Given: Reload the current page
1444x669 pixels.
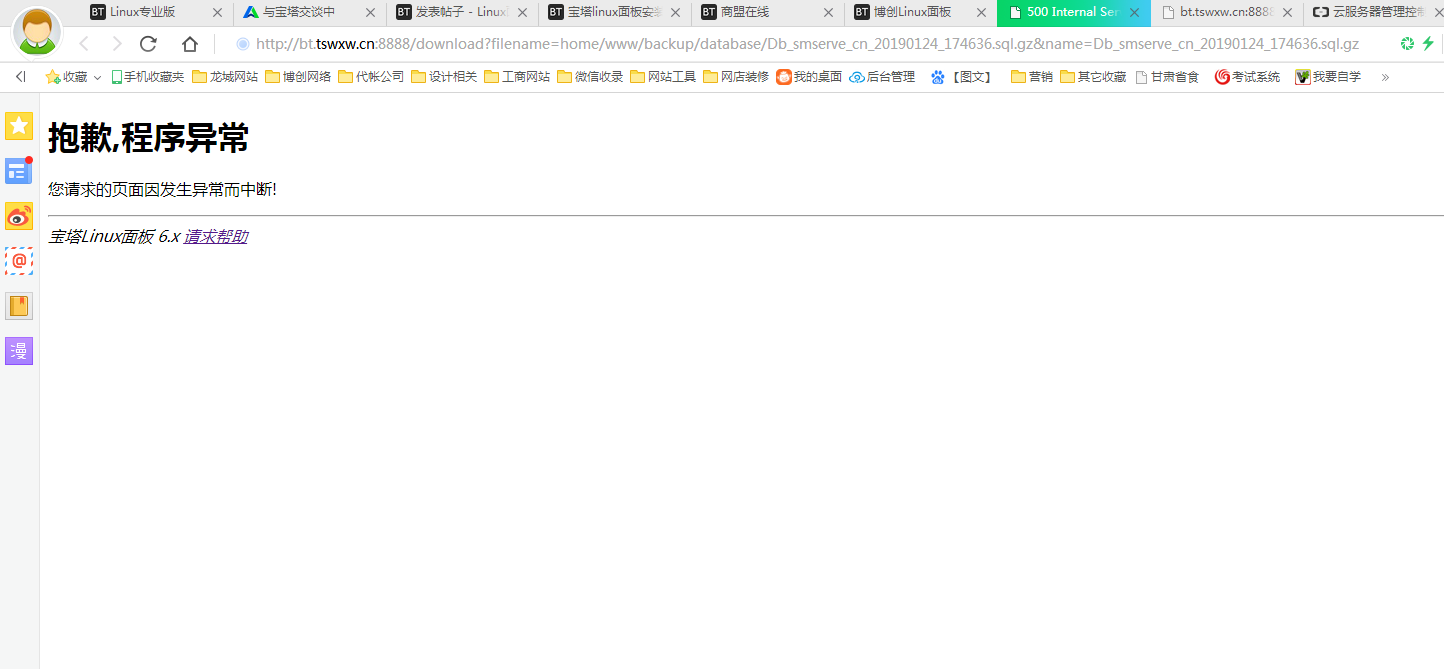Looking at the screenshot, I should coord(148,44).
